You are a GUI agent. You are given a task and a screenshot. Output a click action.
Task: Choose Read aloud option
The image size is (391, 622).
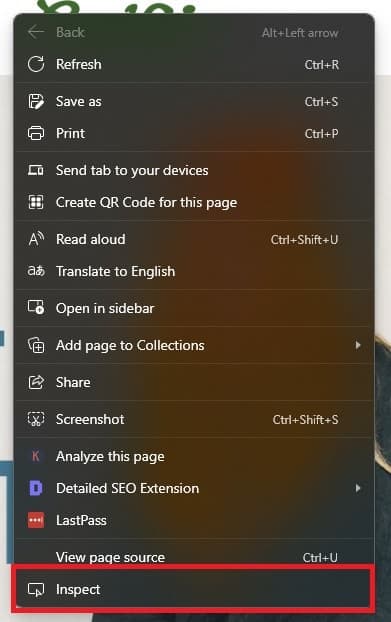(194, 239)
